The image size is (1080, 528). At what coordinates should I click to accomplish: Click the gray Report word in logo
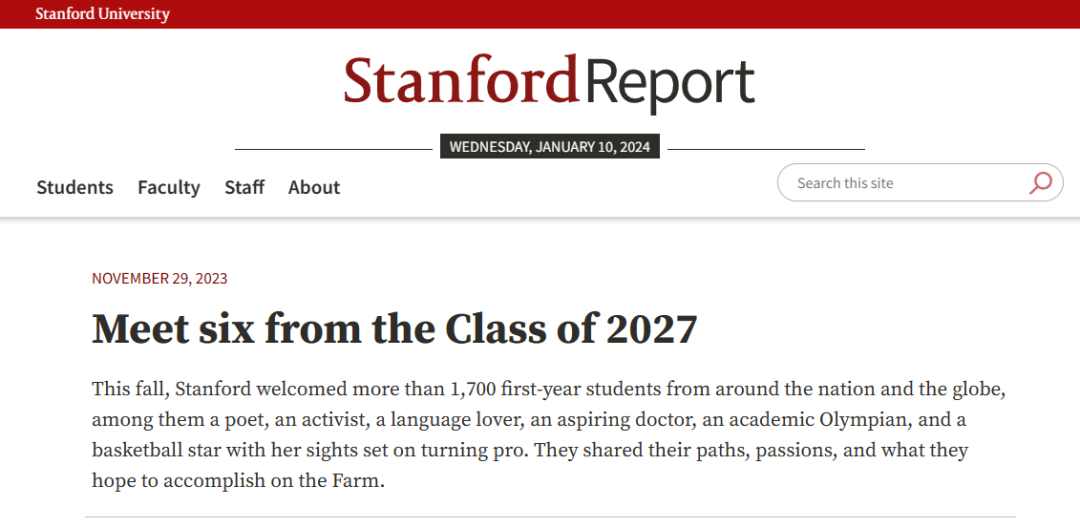668,84
